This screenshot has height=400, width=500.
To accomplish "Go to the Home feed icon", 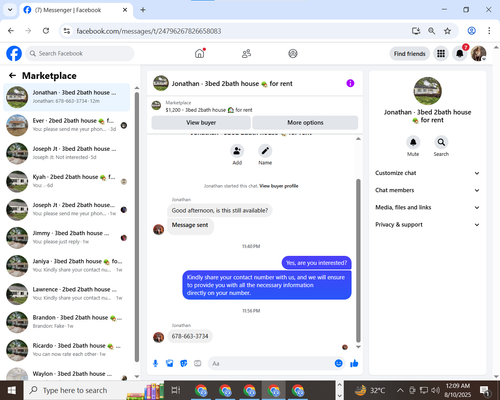I will click(200, 53).
